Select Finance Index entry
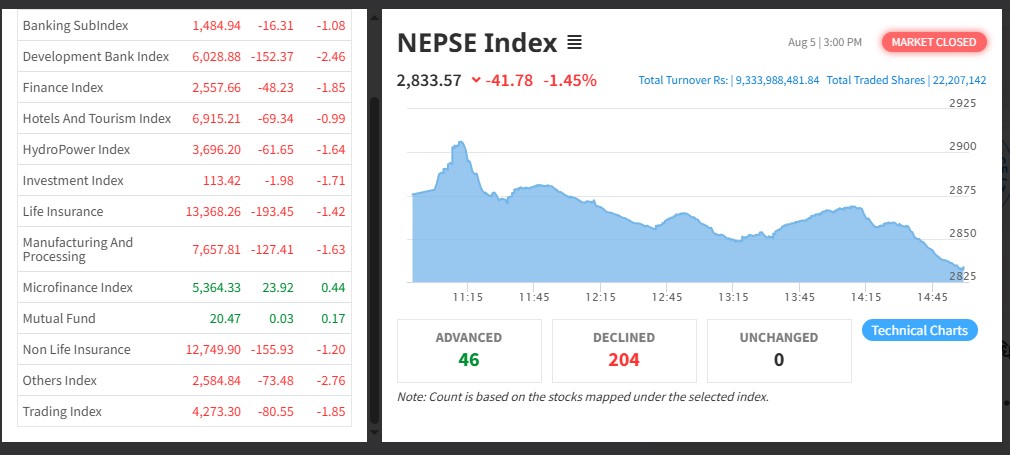The image size is (1010, 455). (x=63, y=87)
